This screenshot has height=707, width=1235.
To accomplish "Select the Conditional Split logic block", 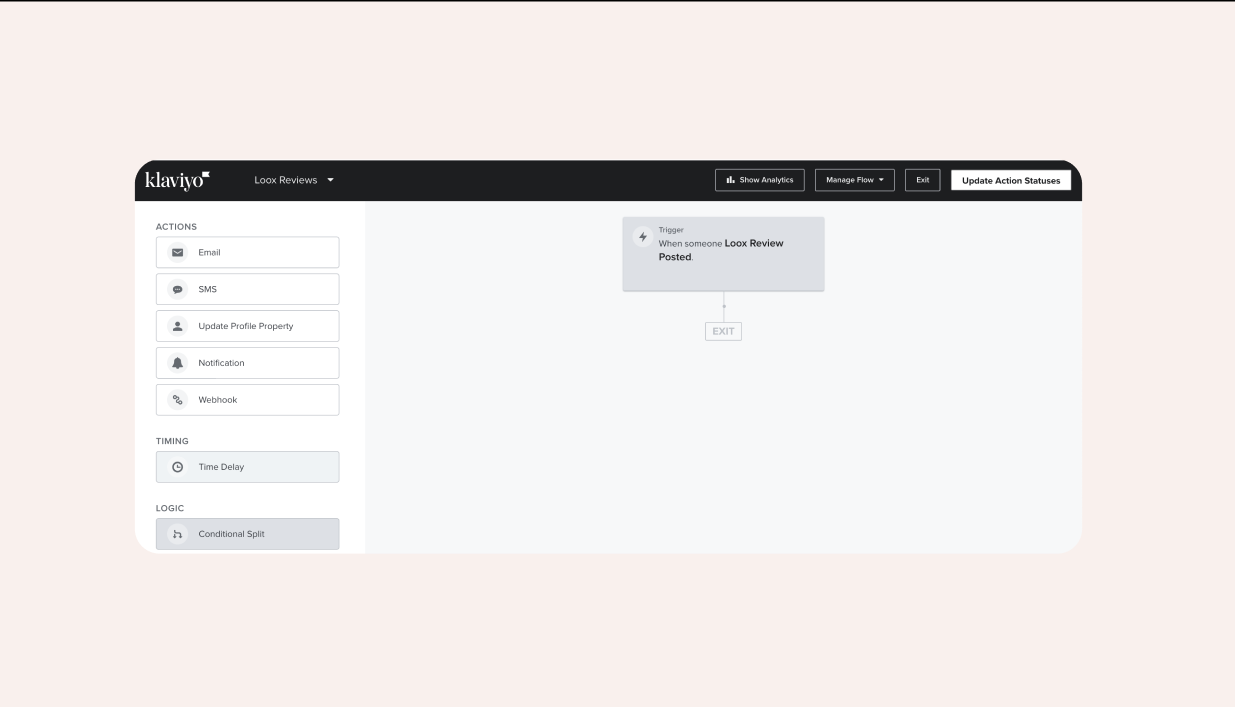I will tap(248, 534).
